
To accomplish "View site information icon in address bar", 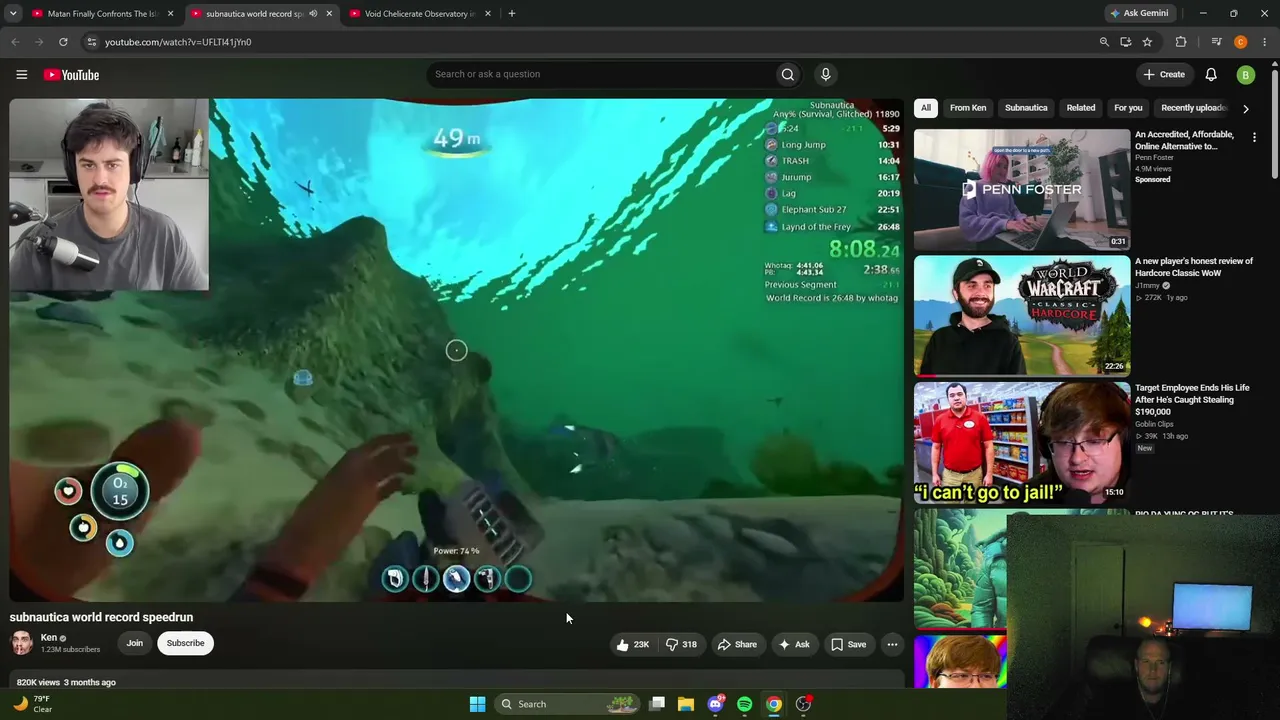I will (x=91, y=42).
